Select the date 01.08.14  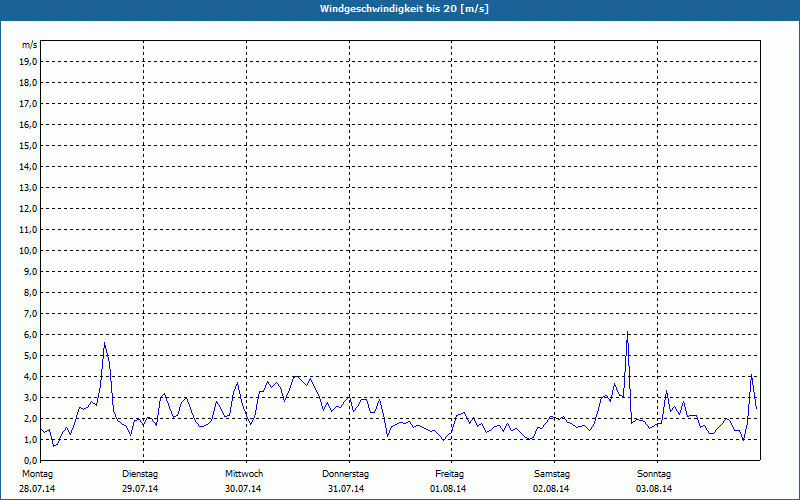point(448,489)
